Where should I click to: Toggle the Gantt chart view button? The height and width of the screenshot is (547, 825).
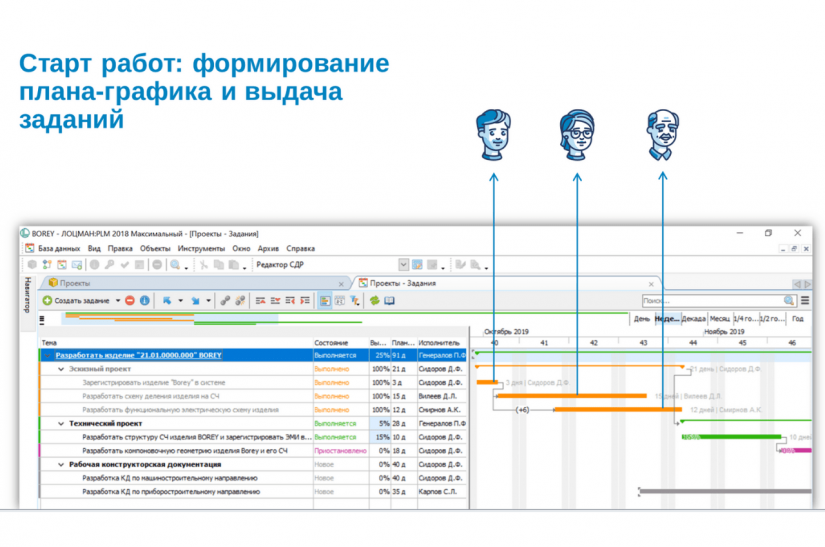point(325,300)
